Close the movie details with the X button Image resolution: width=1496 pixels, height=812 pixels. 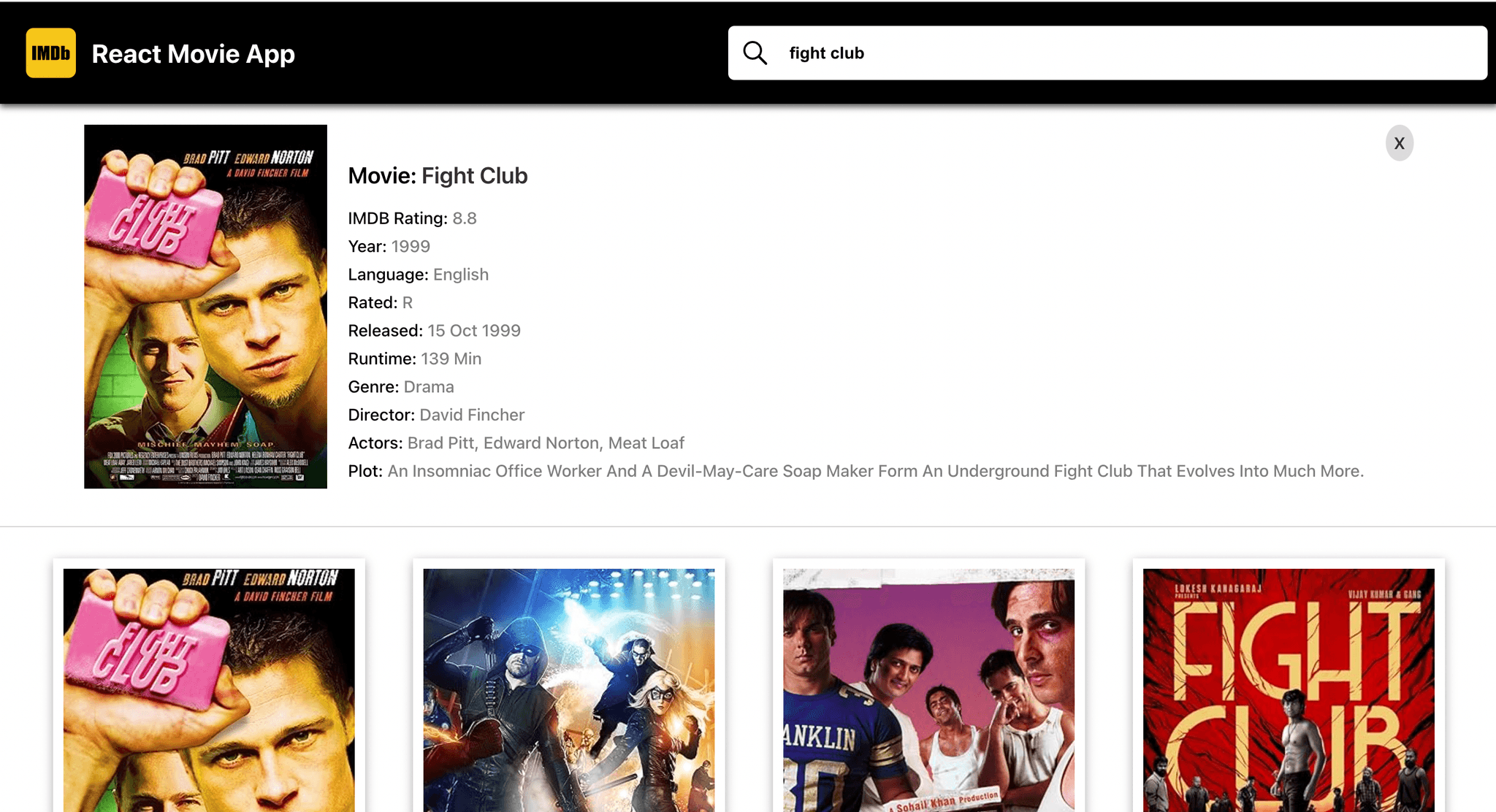1399,143
